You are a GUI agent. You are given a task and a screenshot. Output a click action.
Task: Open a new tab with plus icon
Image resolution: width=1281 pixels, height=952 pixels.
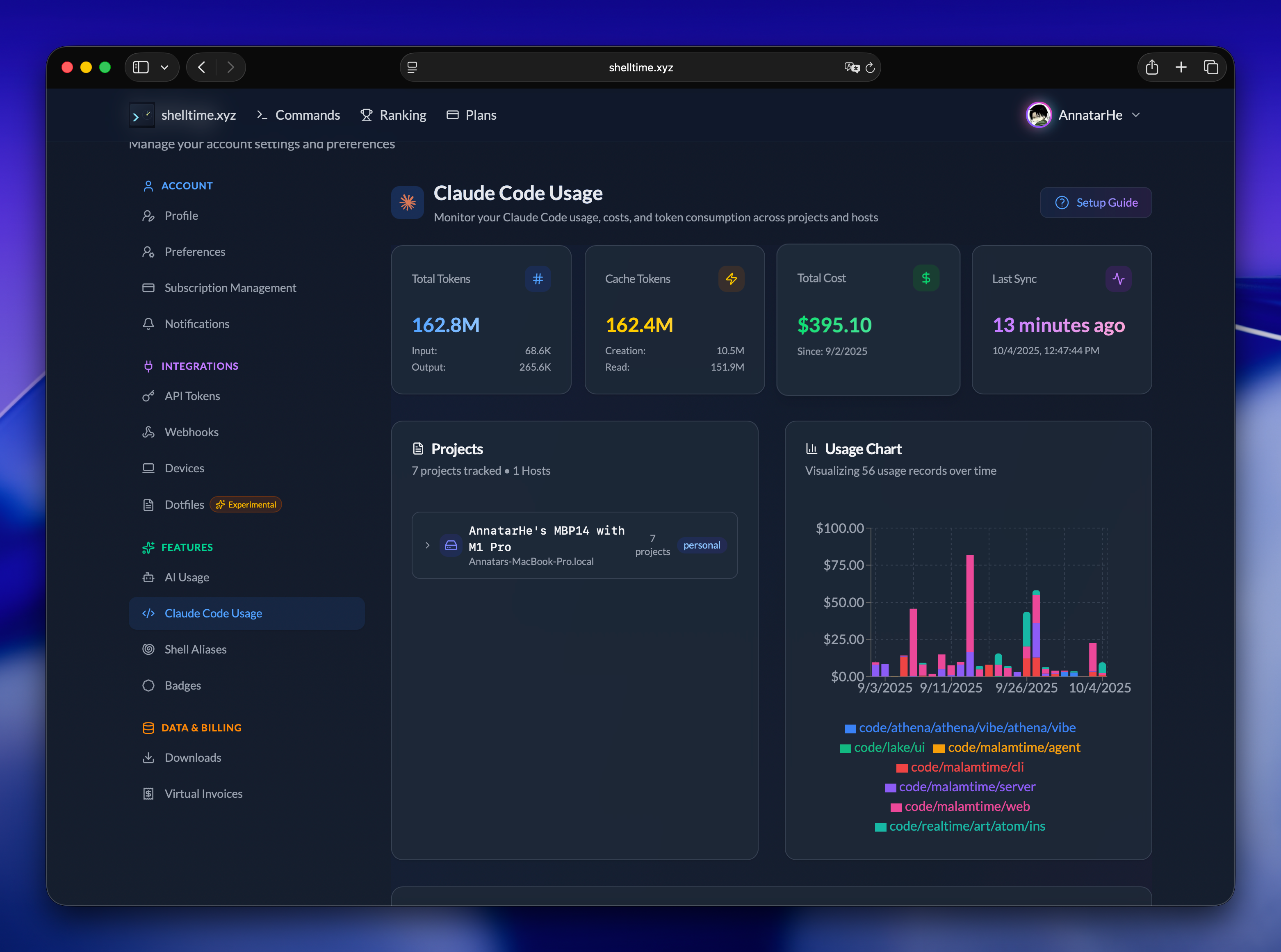click(x=1181, y=67)
